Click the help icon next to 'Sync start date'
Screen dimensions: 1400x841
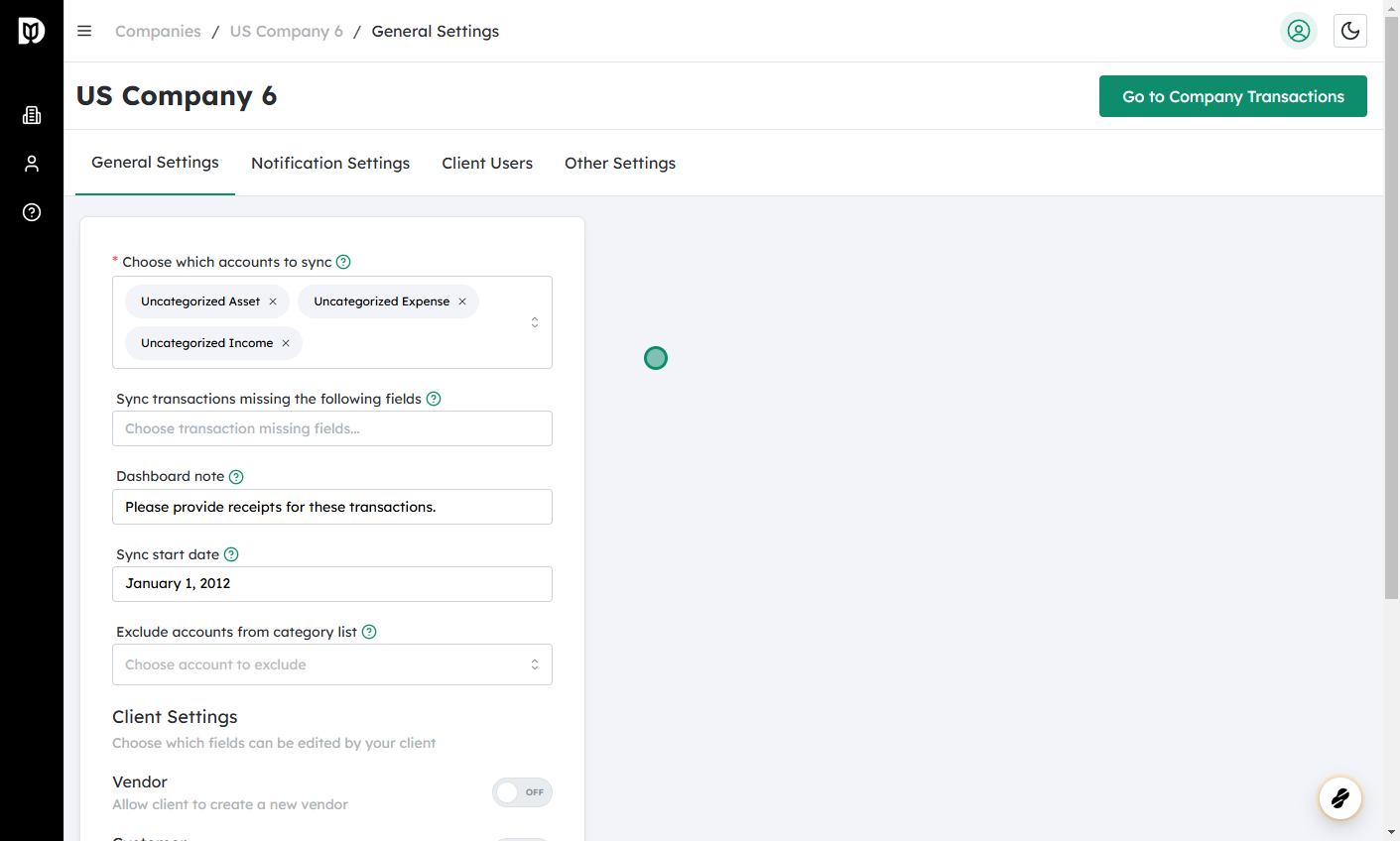231,554
